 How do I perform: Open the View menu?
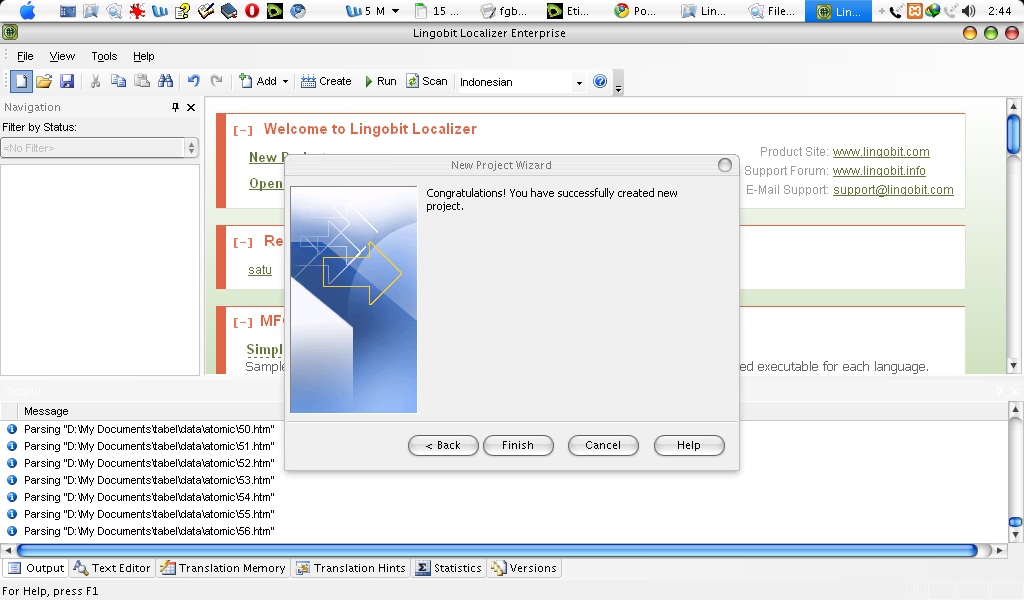pos(62,56)
